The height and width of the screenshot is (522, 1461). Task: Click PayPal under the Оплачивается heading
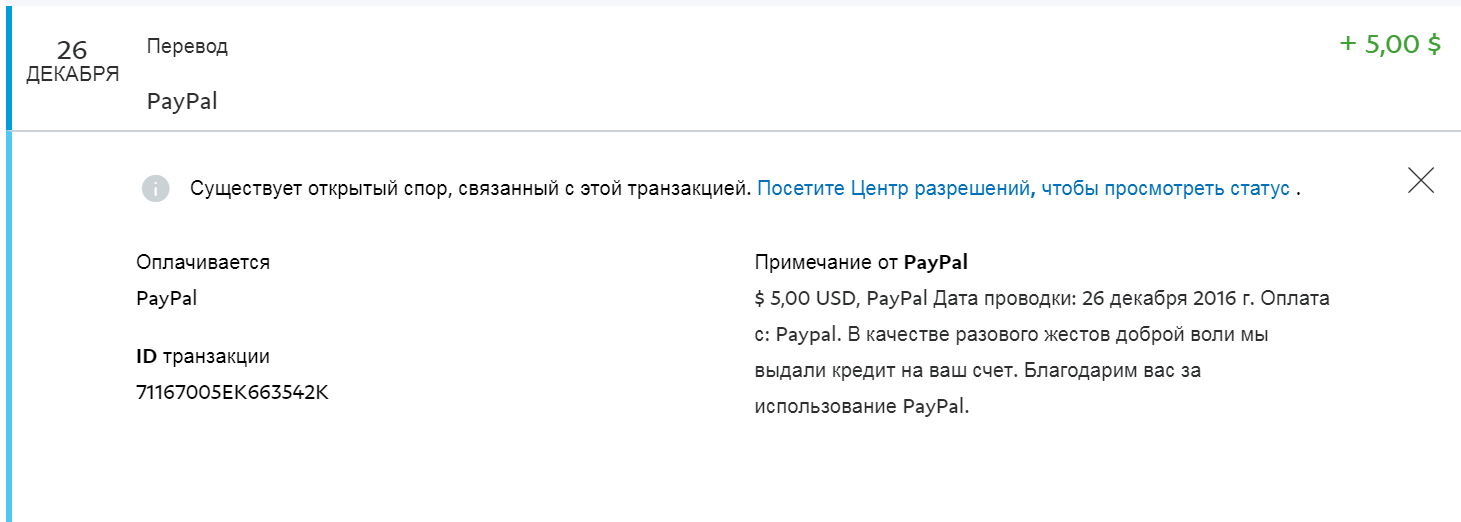(167, 298)
